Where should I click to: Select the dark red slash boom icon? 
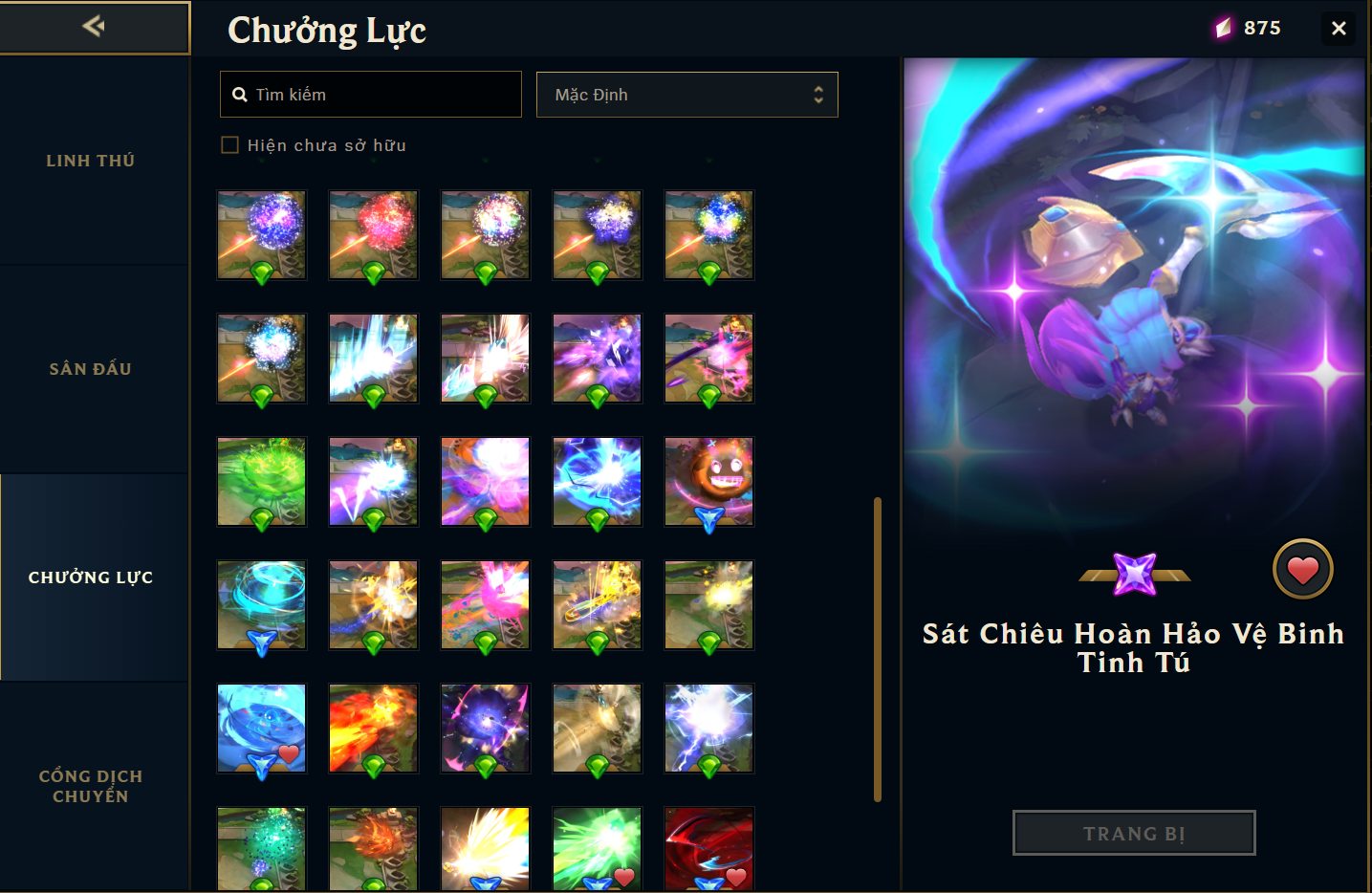pyautogui.click(x=708, y=849)
